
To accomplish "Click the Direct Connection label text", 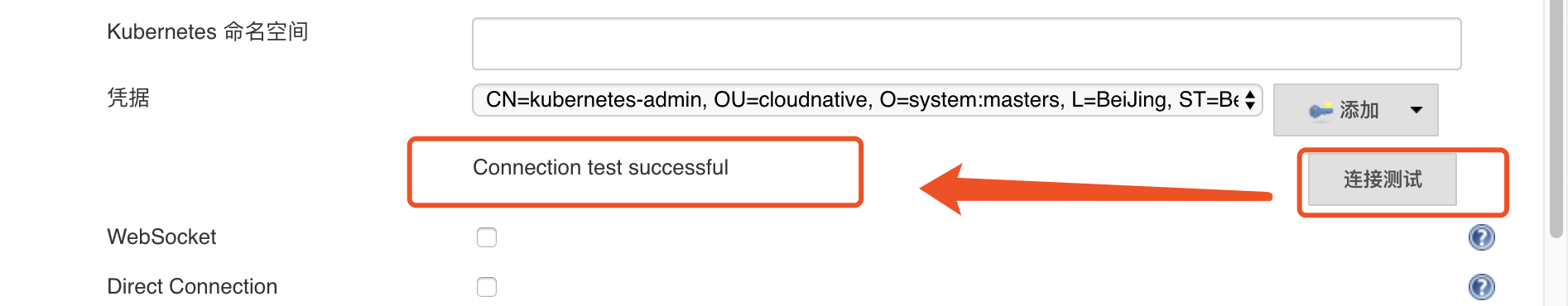I will pos(192,287).
